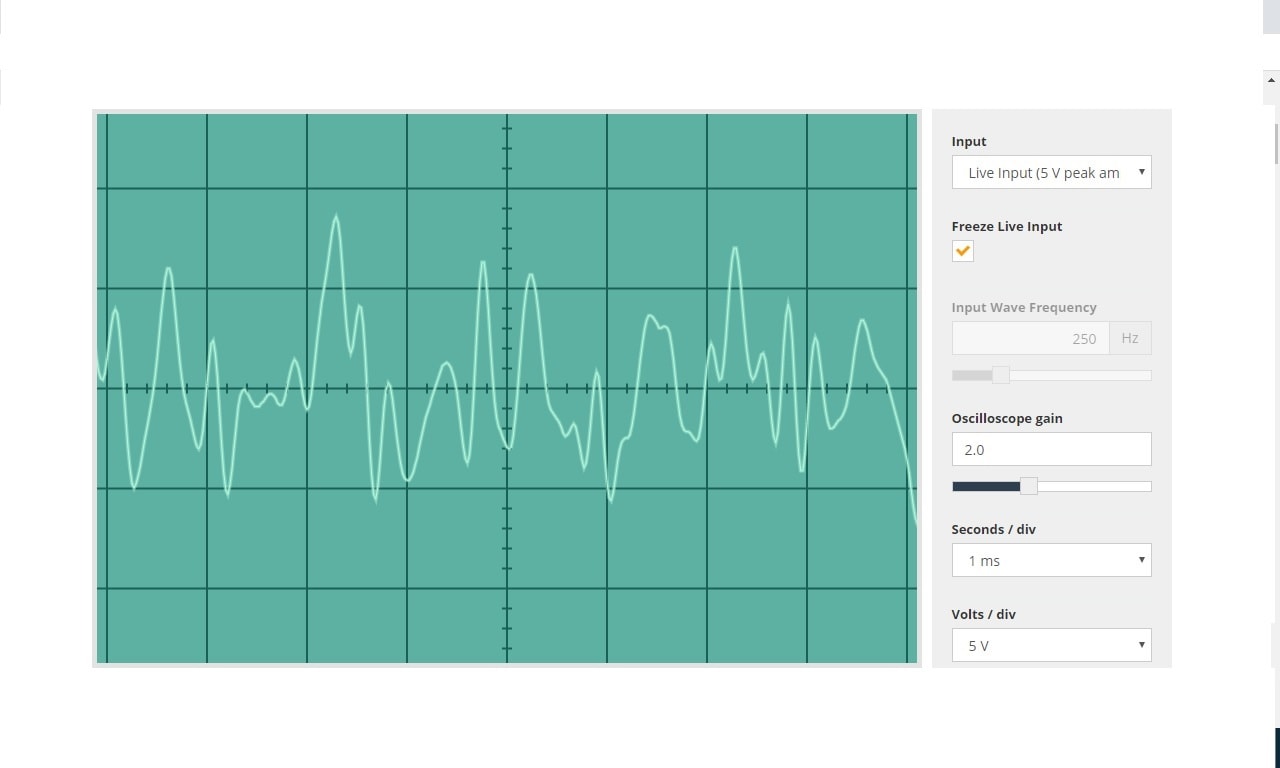The height and width of the screenshot is (768, 1280).
Task: Expand the Seconds / div dropdown
Action: point(1051,560)
